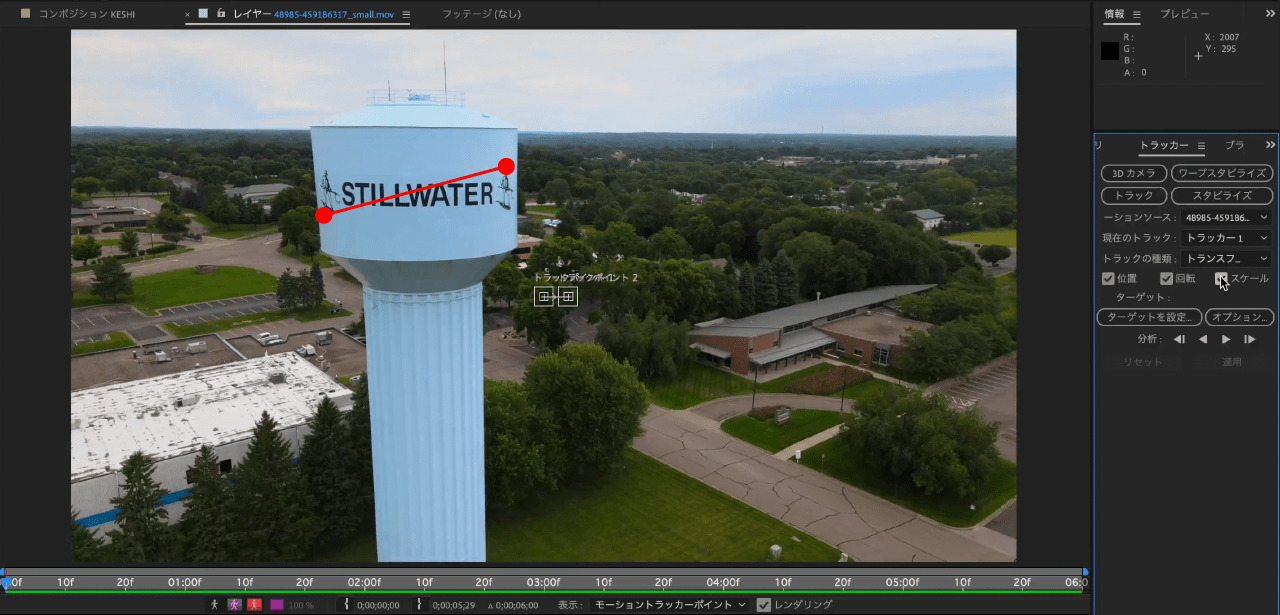Click the black color sample in the 情報 panel
Image resolution: width=1280 pixels, height=615 pixels.
pyautogui.click(x=1110, y=51)
